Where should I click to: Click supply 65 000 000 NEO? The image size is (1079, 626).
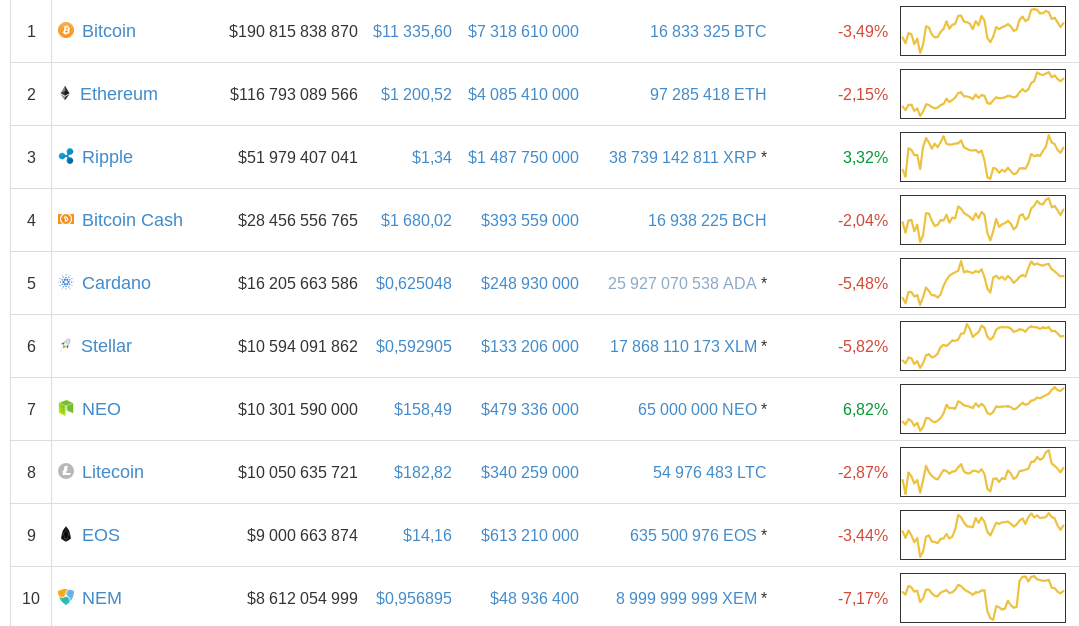[698, 410]
